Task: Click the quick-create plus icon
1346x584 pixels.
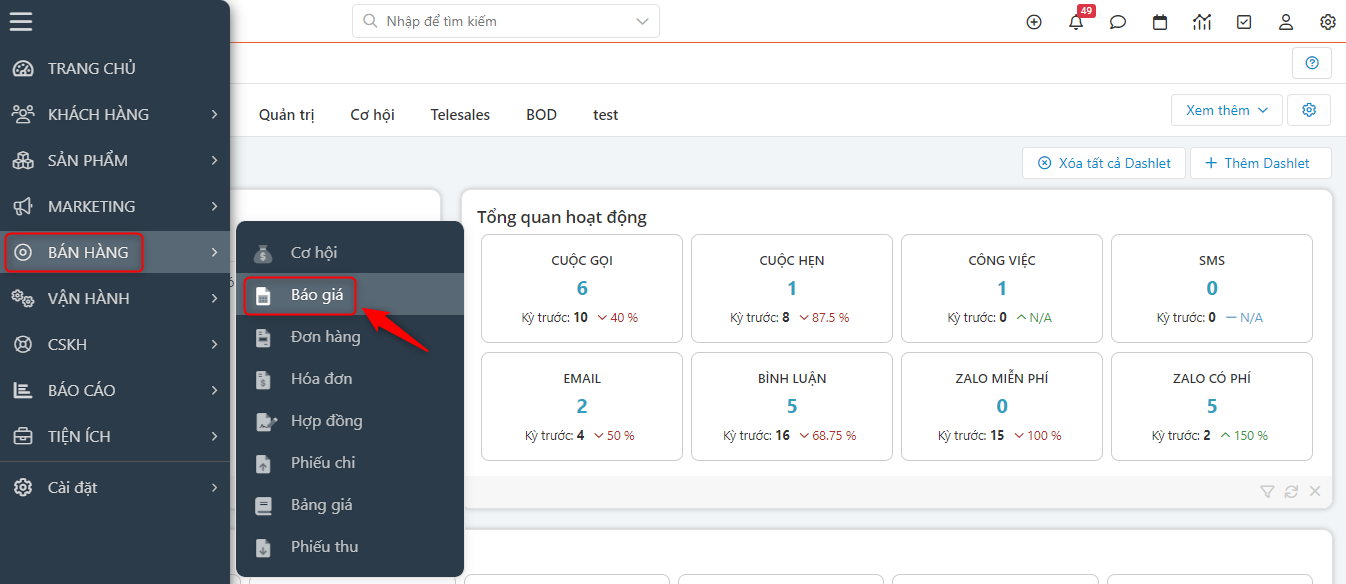Action: (1033, 21)
